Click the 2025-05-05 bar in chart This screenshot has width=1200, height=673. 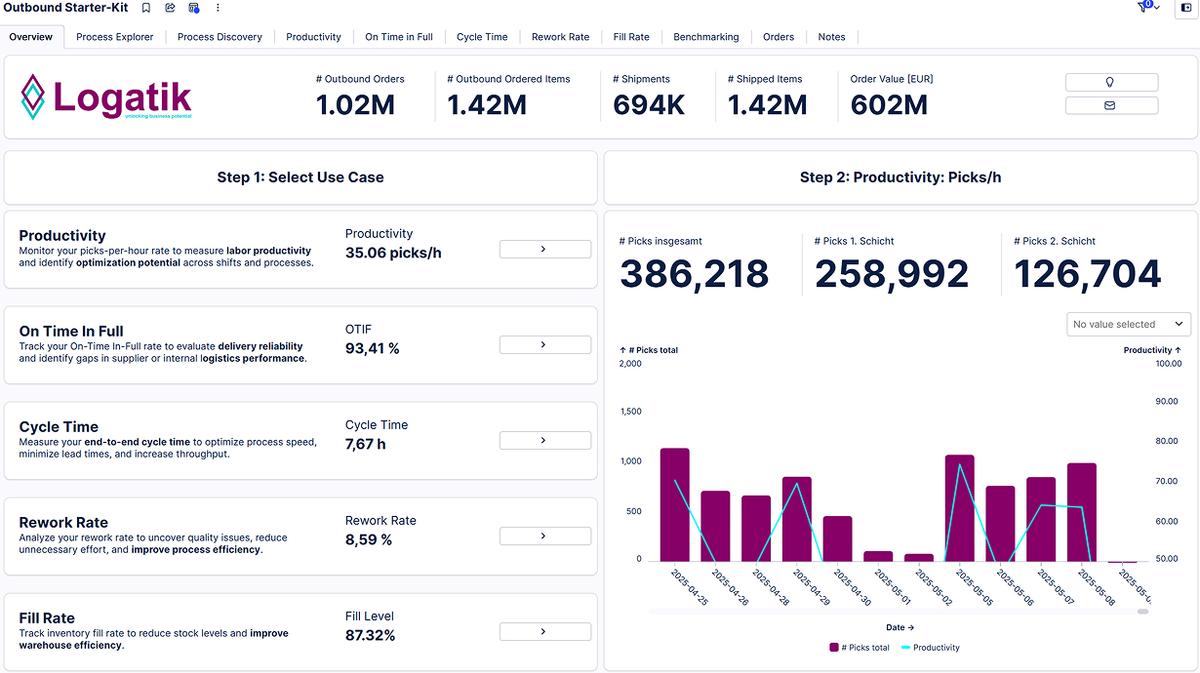(959, 508)
